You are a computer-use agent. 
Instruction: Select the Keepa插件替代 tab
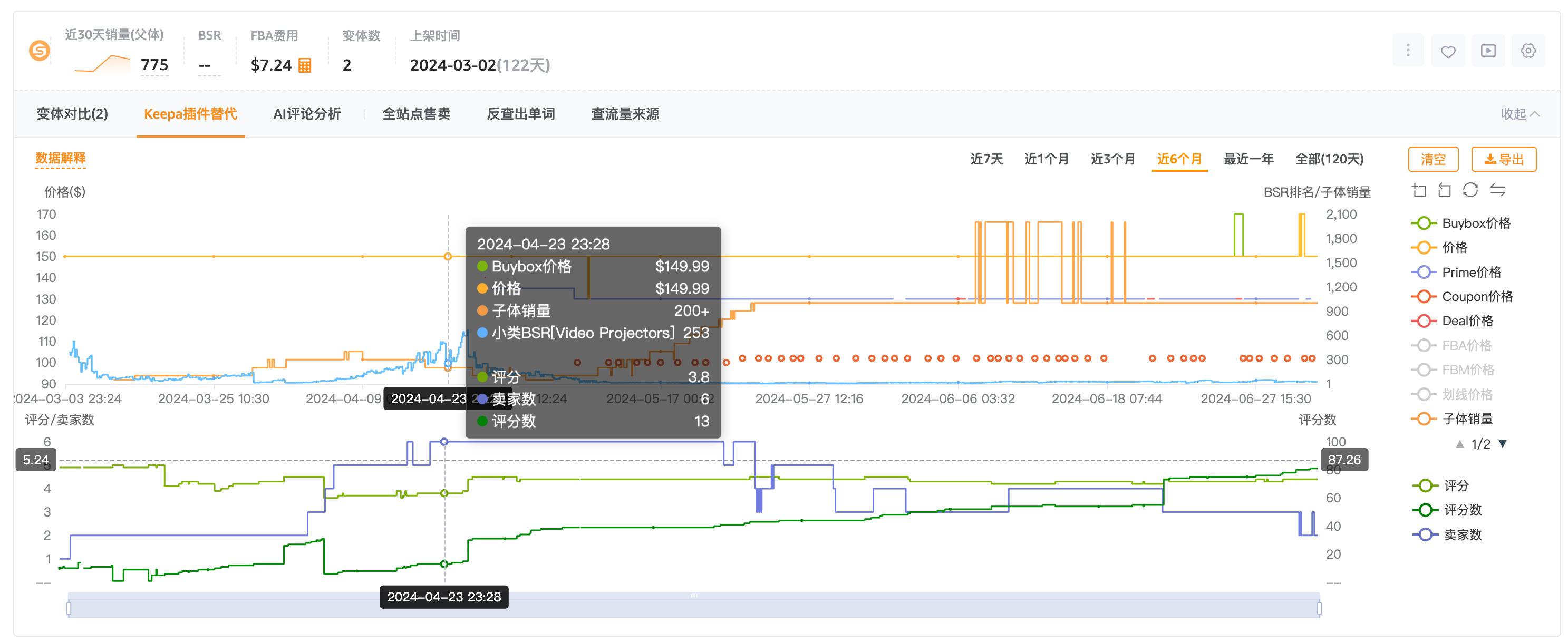(190, 114)
